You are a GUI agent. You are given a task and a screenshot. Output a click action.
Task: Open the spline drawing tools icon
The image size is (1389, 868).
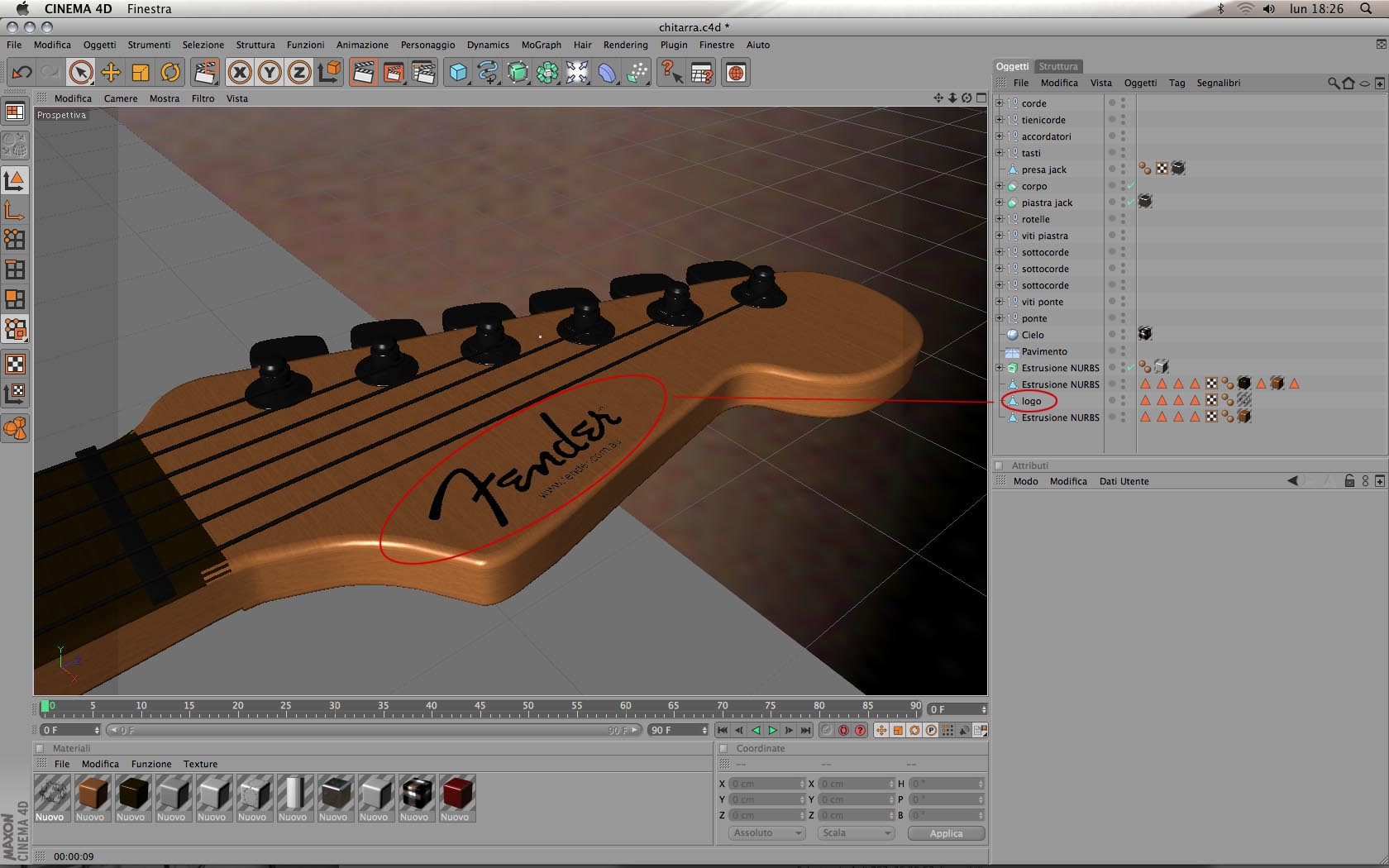pyautogui.click(x=488, y=73)
